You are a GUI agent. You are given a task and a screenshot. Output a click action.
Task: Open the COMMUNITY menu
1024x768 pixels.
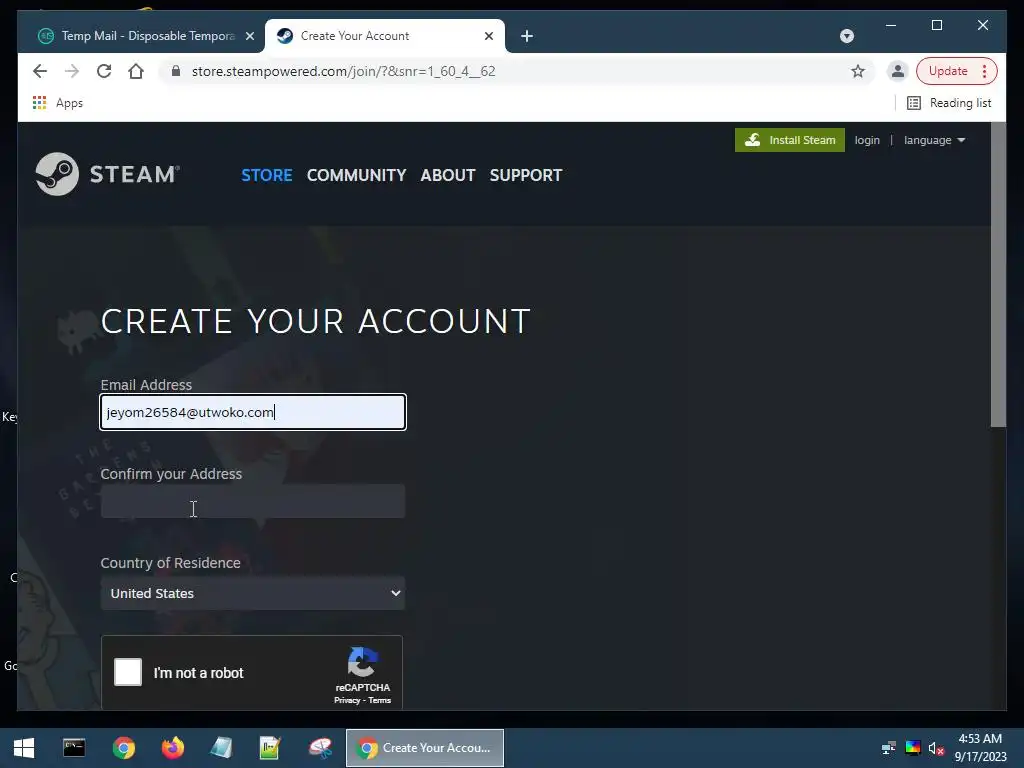pos(357,175)
